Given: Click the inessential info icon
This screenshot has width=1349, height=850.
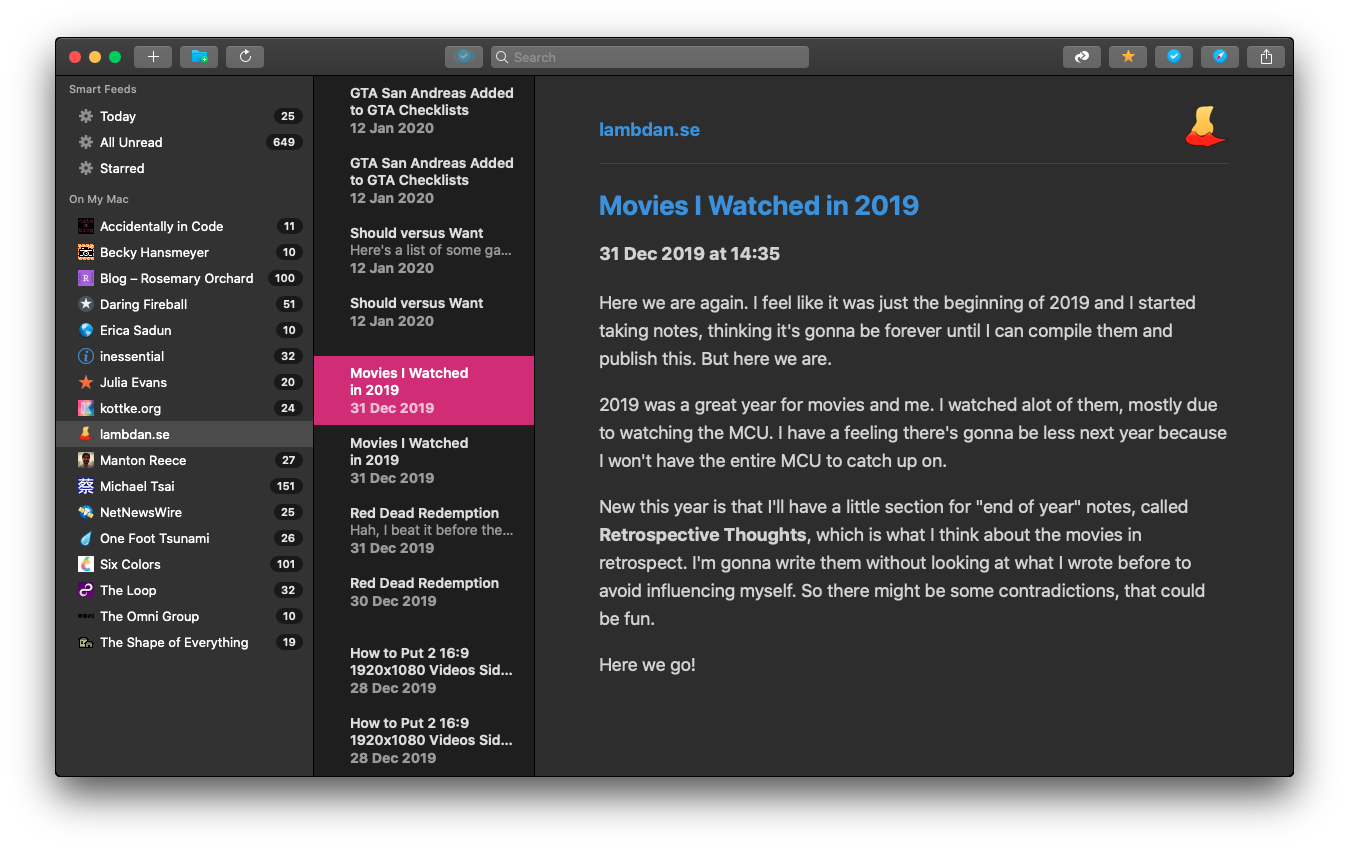Looking at the screenshot, I should pos(86,356).
